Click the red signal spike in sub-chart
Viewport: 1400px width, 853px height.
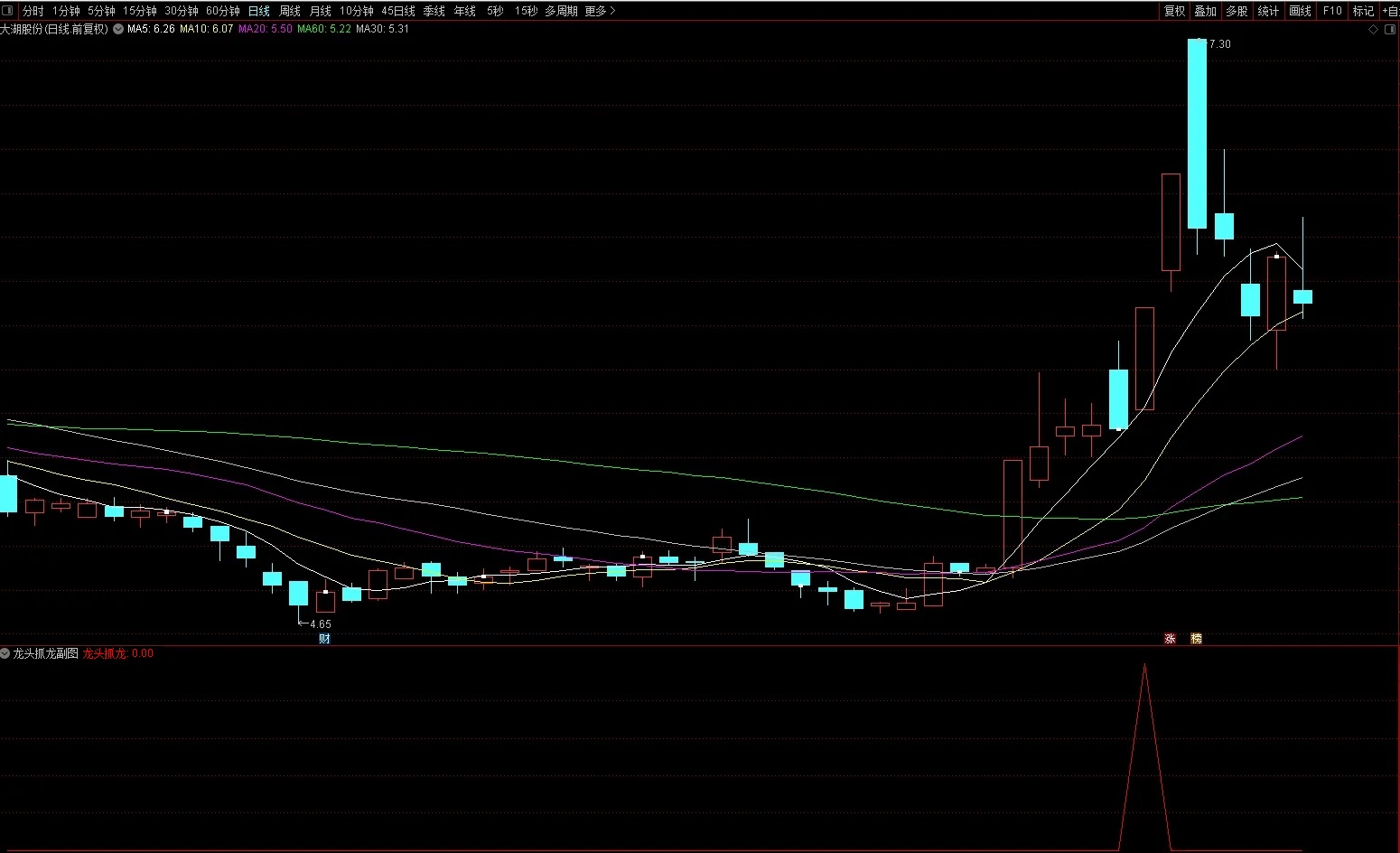tap(1144, 757)
